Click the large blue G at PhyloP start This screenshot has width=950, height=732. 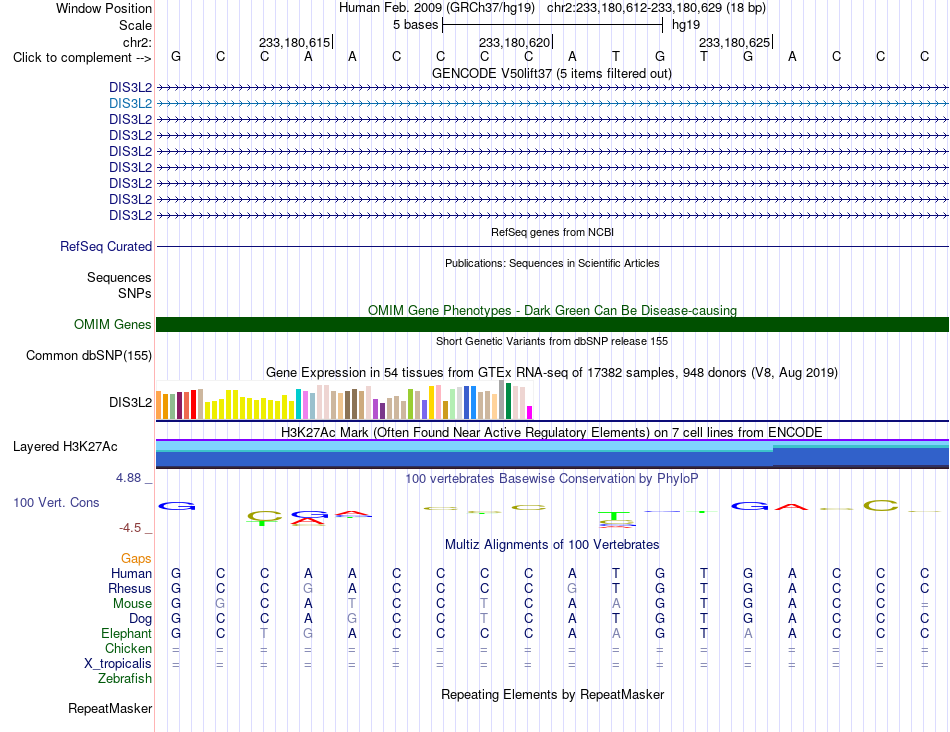pos(176,506)
